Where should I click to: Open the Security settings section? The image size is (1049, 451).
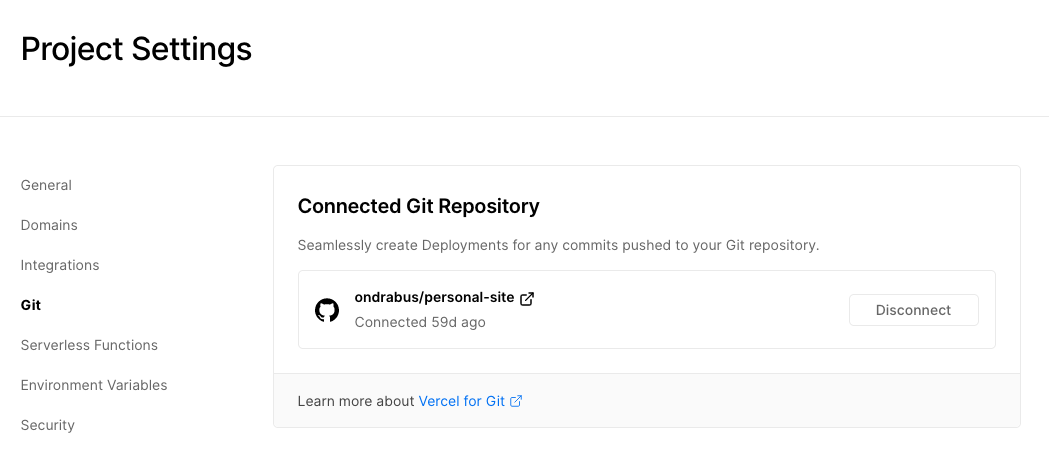click(48, 425)
